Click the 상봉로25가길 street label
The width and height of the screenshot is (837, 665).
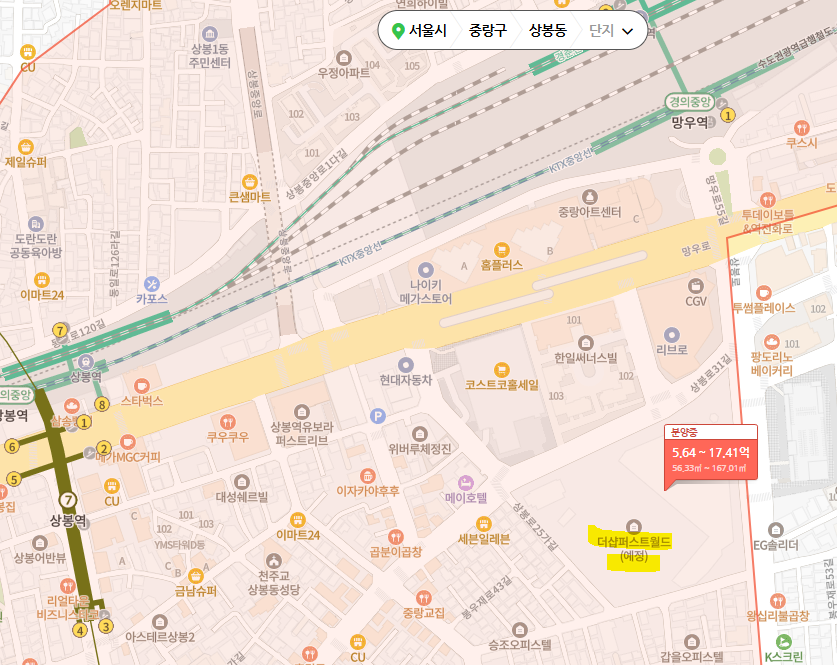tap(535, 526)
